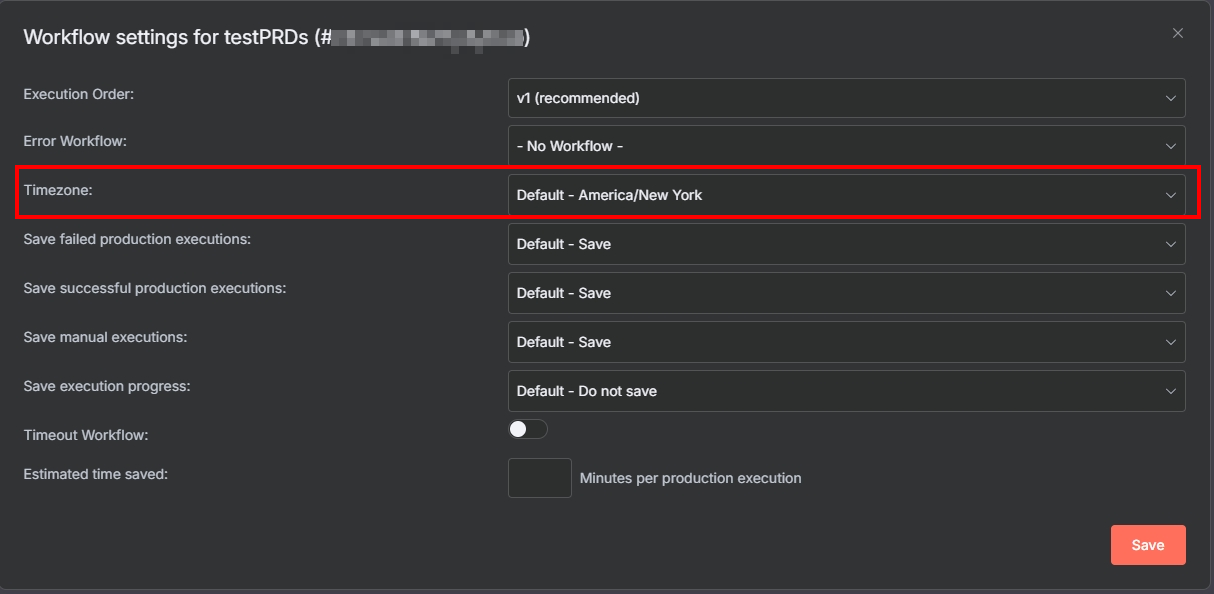The height and width of the screenshot is (594, 1214).
Task: Click the 'Timeout Workflow:' label text
Action: click(x=86, y=435)
